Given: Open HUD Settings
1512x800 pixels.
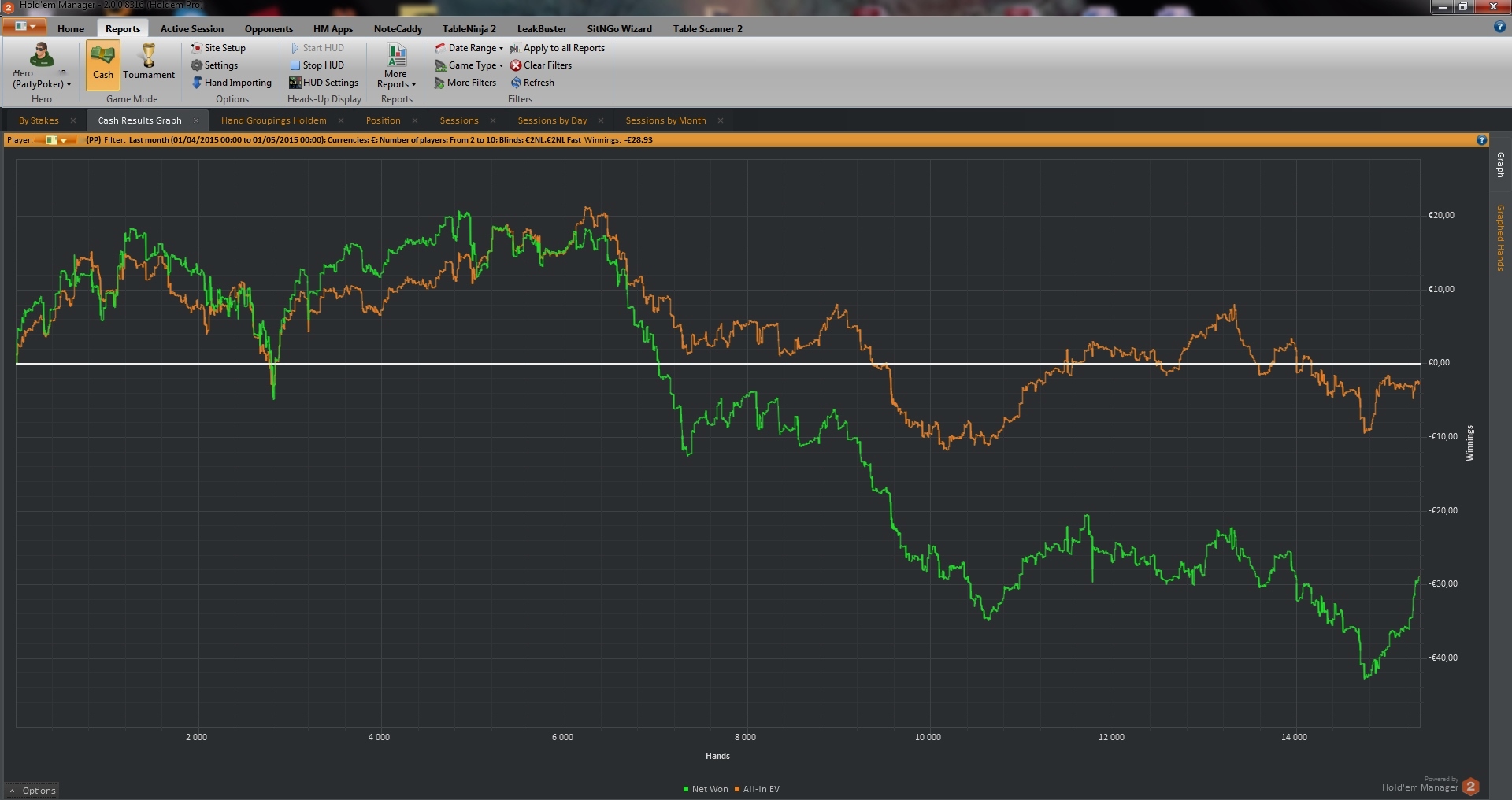Looking at the screenshot, I should point(323,83).
